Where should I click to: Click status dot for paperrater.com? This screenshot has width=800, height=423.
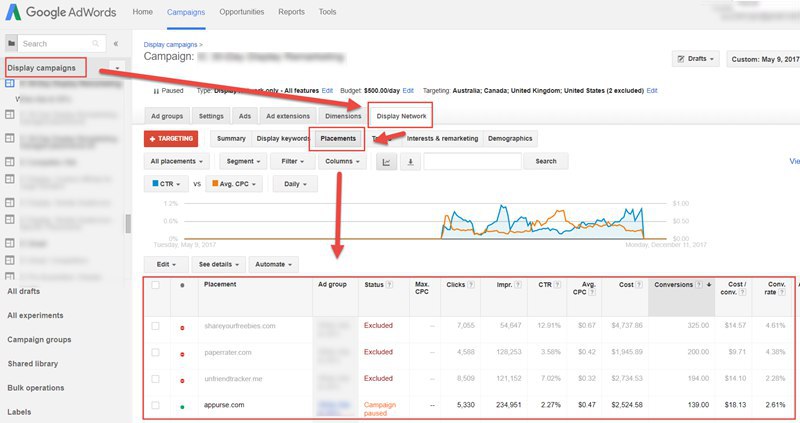(x=182, y=354)
